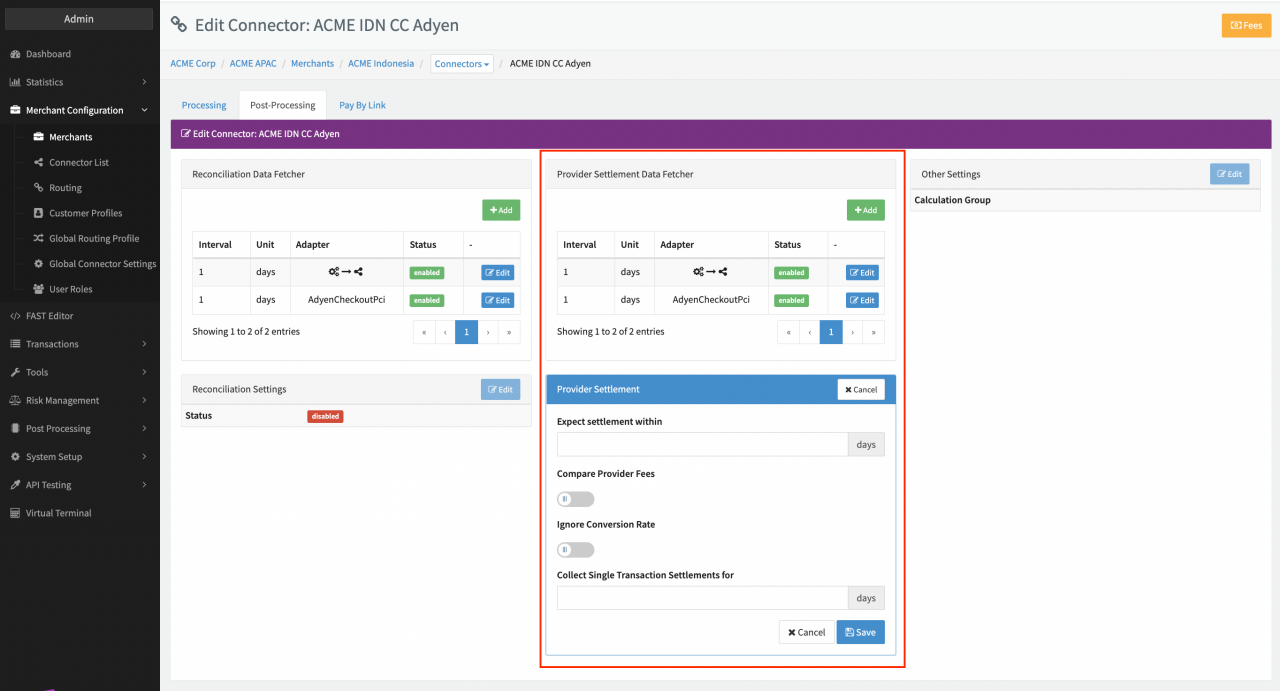Screen dimensions: 1280x691
Task: Open FAST Editor code icon
Action: [x=15, y=316]
